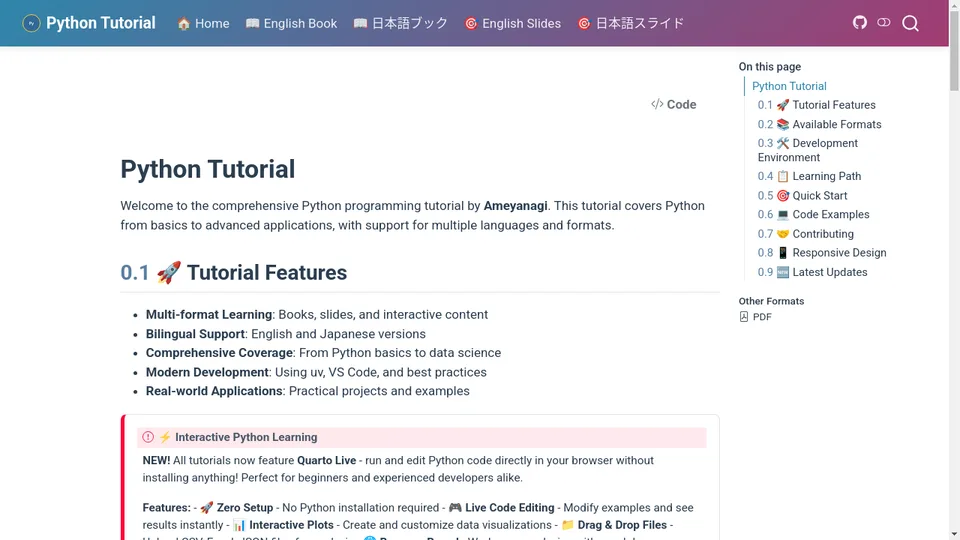Image resolution: width=960 pixels, height=540 pixels.
Task: Click the Comprehensive Coverage bullet text
Action: (323, 353)
